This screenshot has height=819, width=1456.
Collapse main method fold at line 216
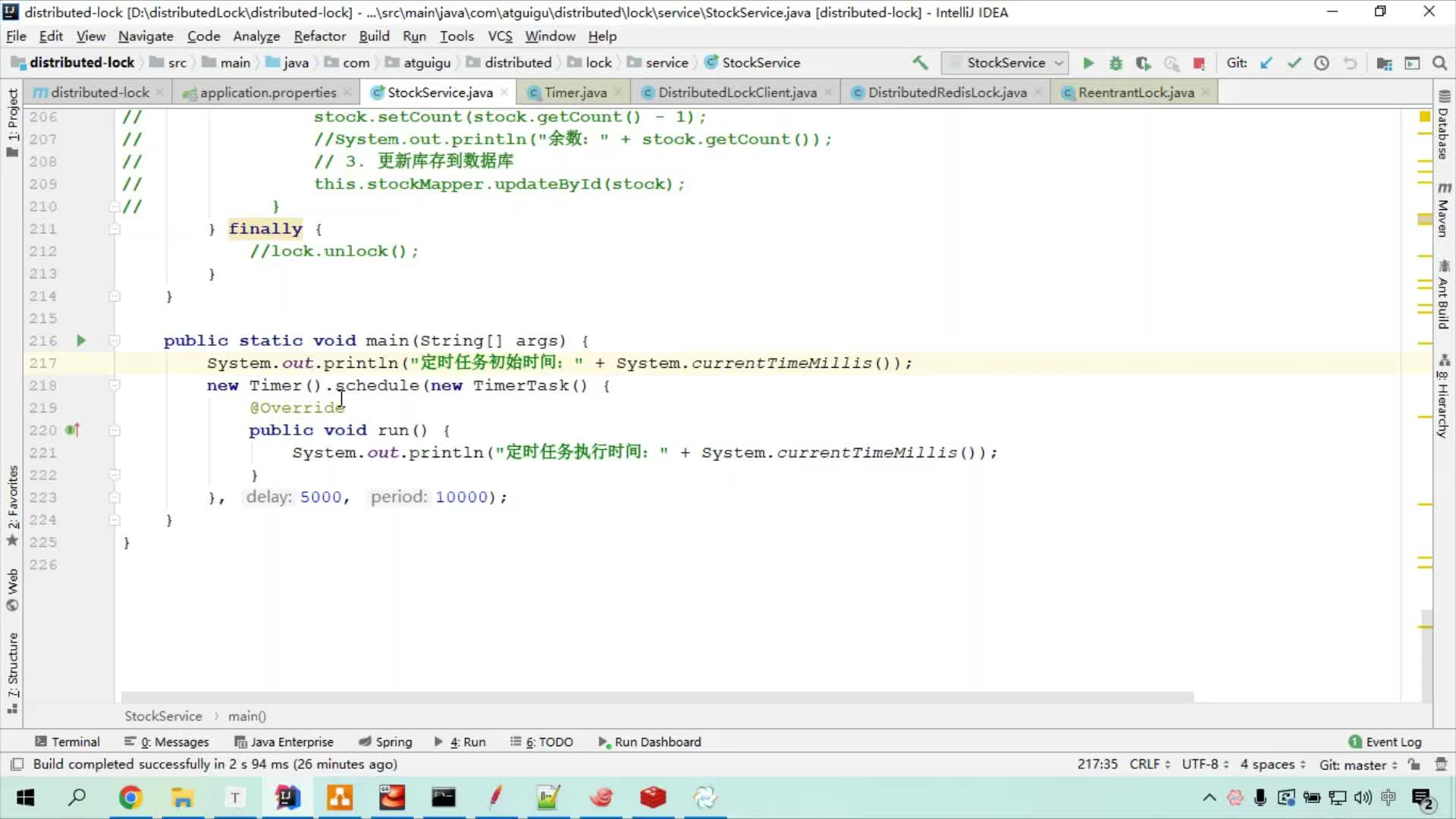[x=115, y=340]
